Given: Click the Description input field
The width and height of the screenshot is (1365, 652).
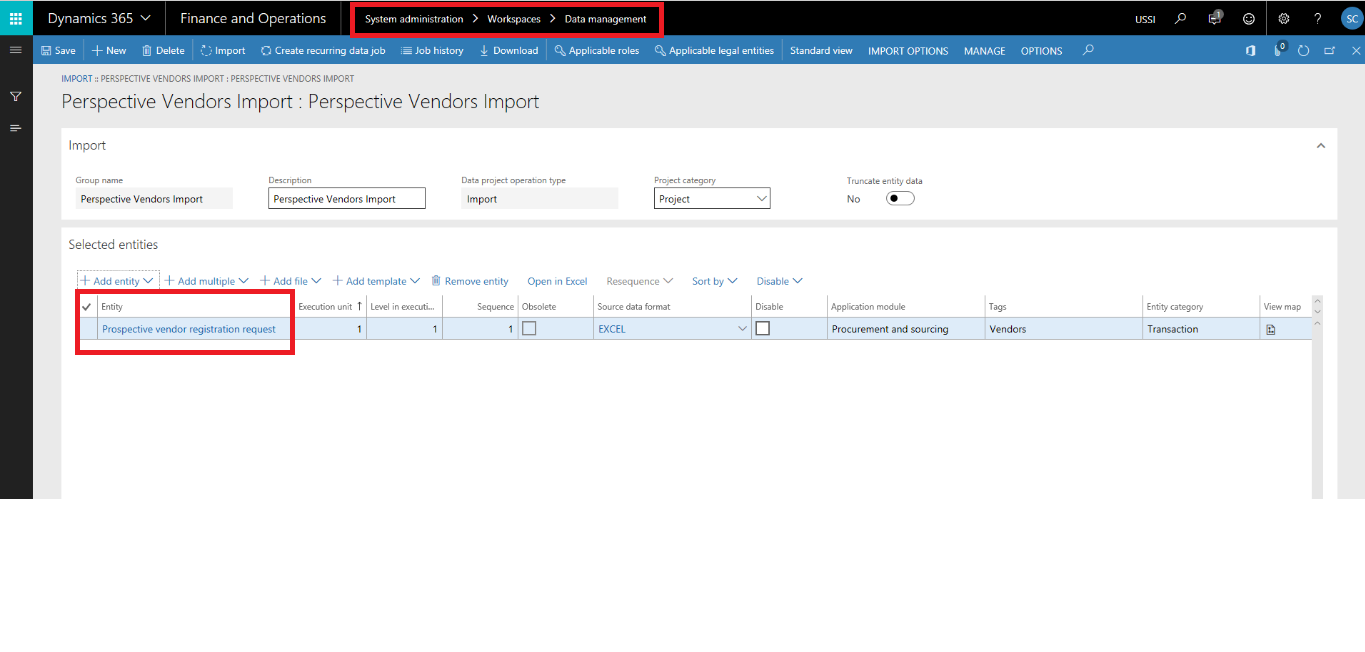Looking at the screenshot, I should click(347, 198).
